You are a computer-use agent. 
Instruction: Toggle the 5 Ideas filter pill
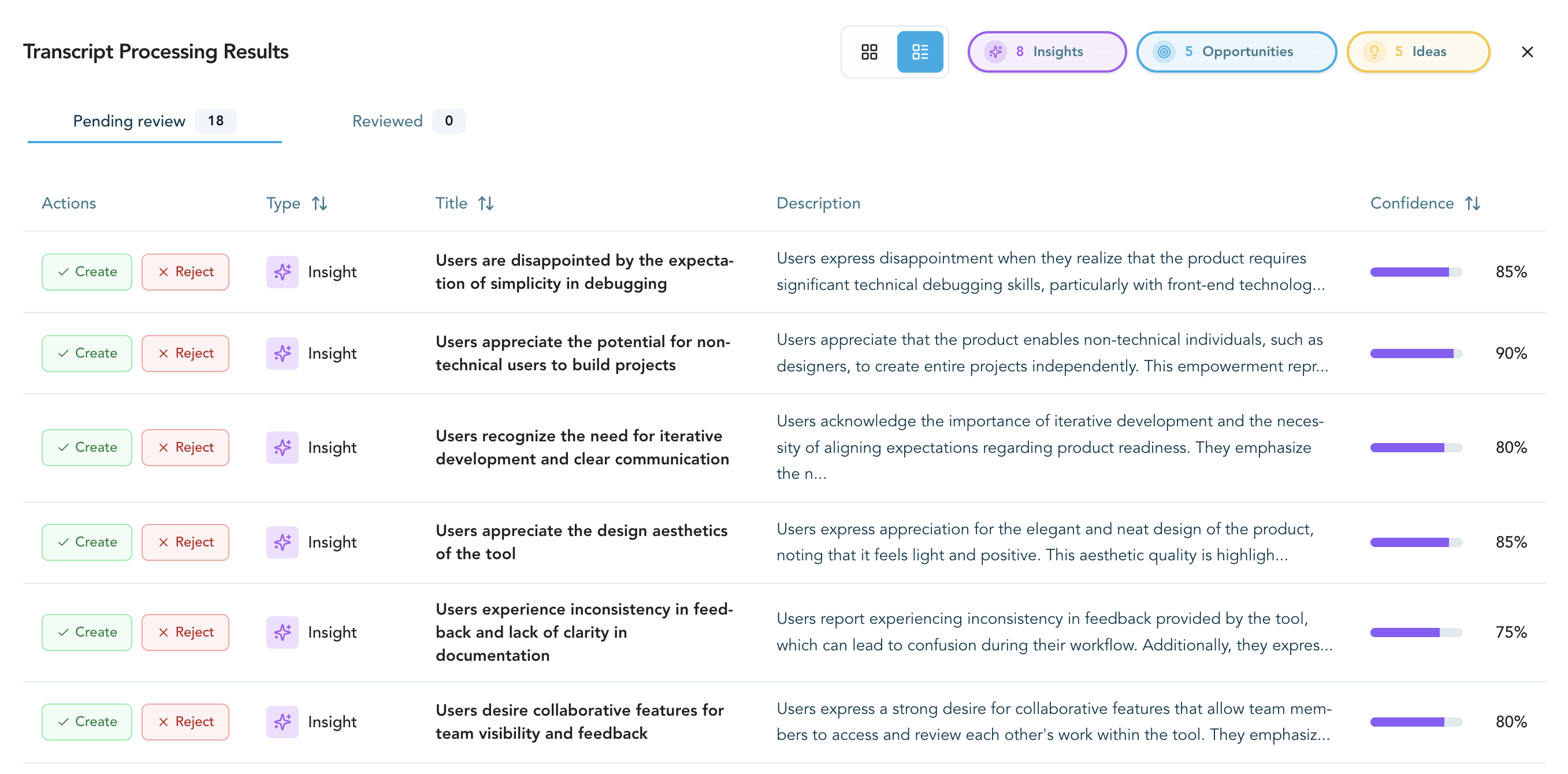[1418, 52]
